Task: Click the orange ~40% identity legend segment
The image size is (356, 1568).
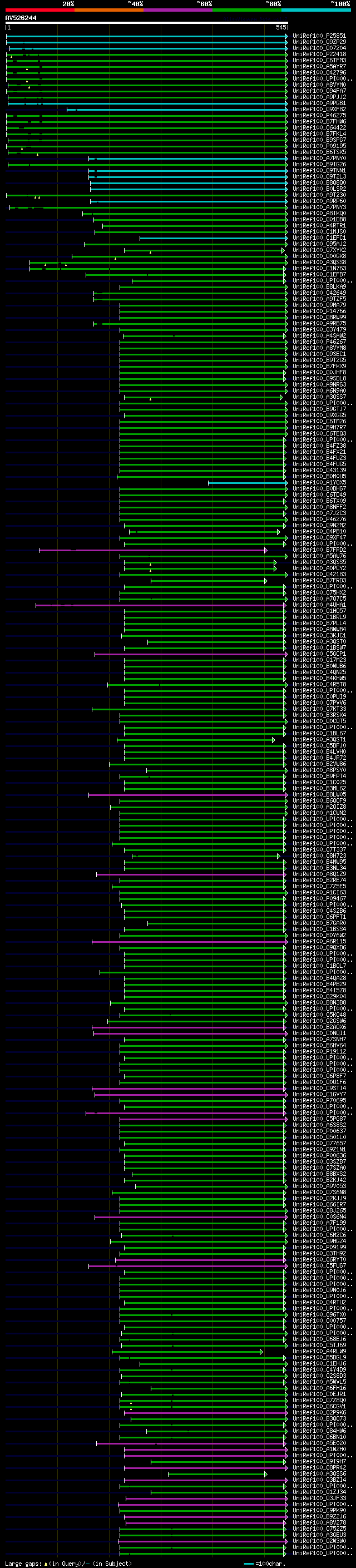Action: pos(109,10)
